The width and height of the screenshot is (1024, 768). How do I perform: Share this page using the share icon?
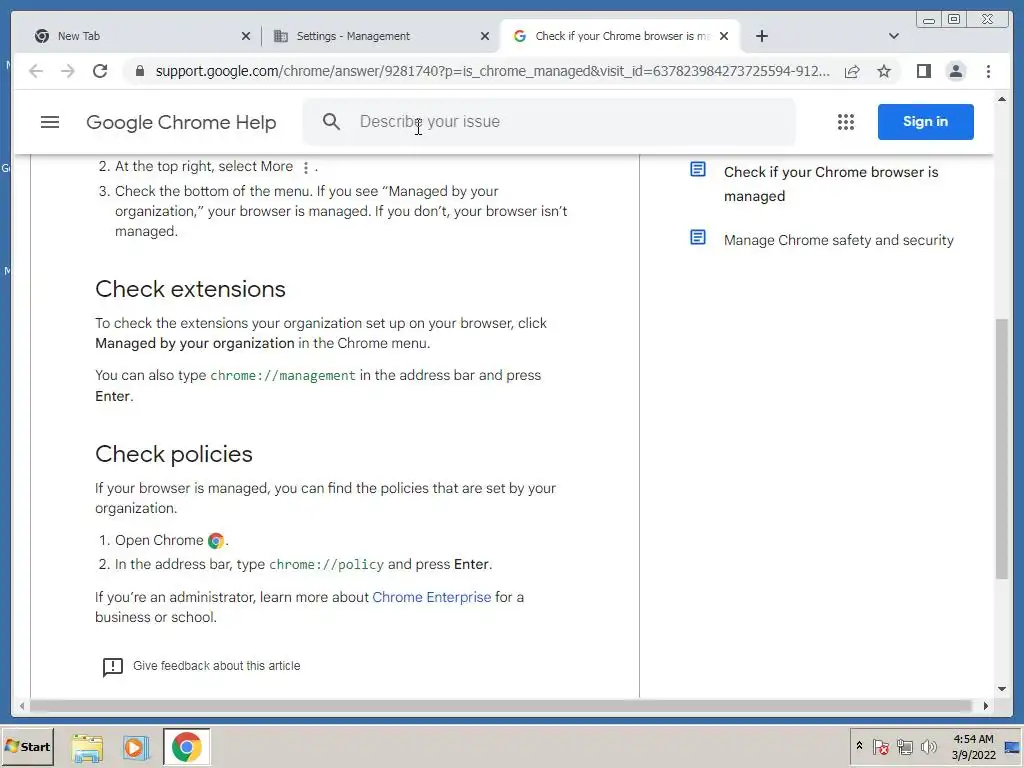click(852, 71)
